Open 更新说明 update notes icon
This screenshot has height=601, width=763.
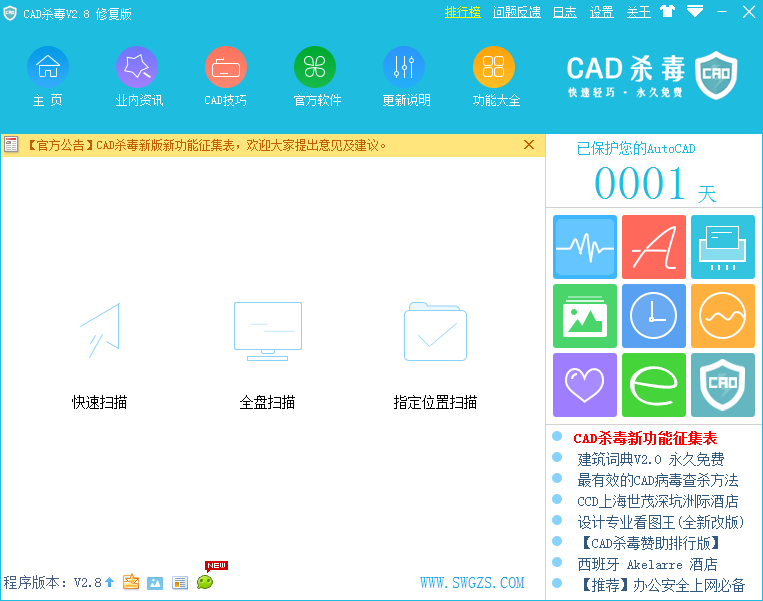pos(404,67)
